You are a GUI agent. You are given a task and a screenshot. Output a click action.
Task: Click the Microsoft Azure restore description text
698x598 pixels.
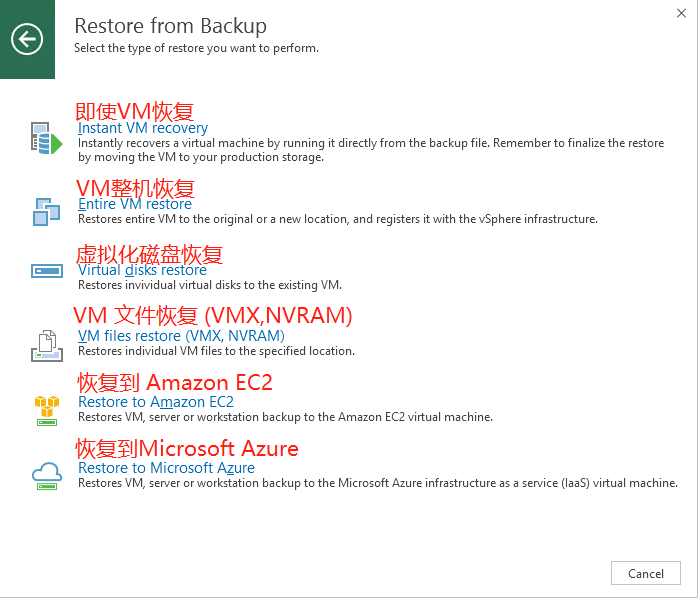[378, 483]
